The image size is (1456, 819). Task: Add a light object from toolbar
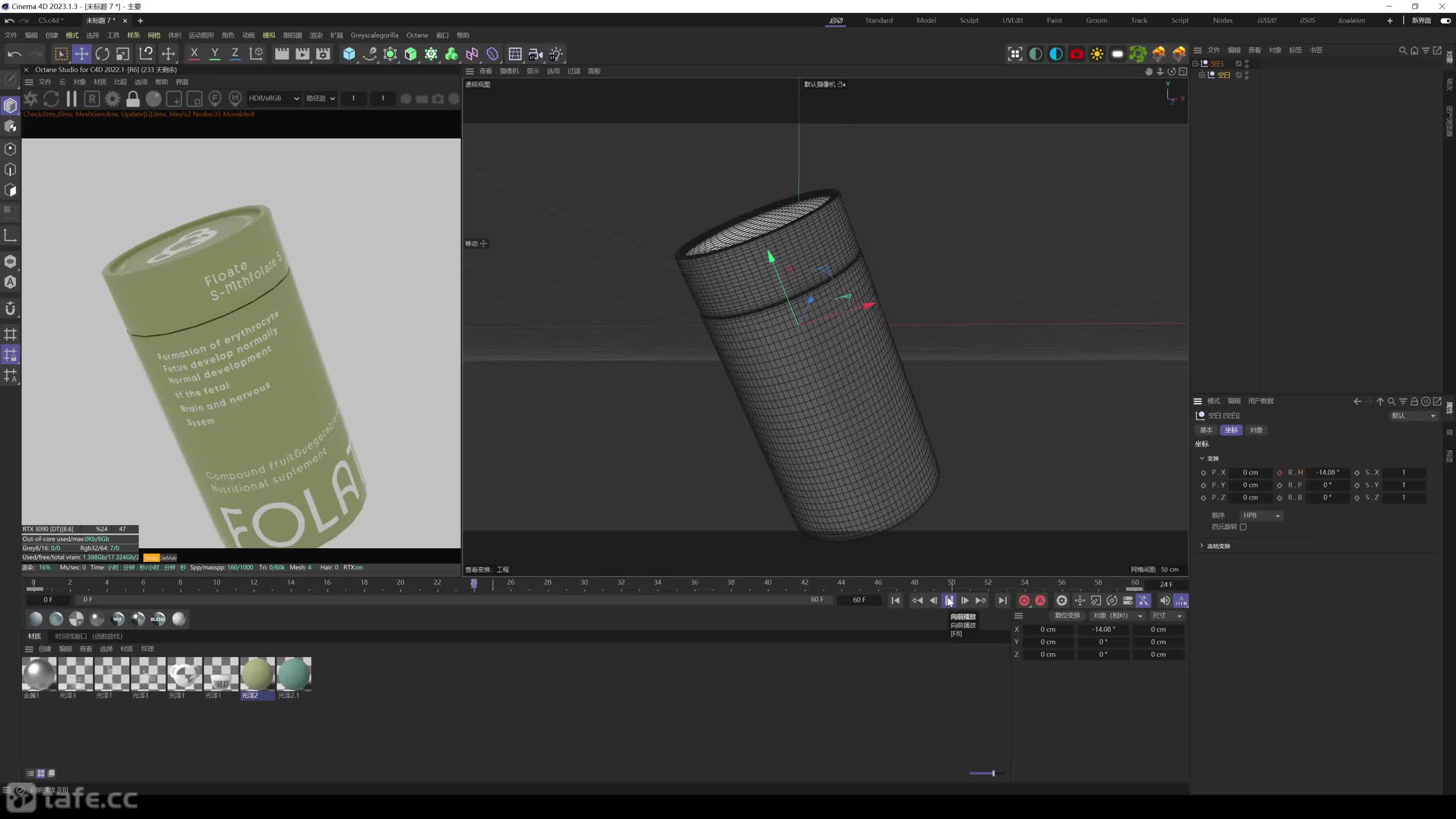(556, 54)
